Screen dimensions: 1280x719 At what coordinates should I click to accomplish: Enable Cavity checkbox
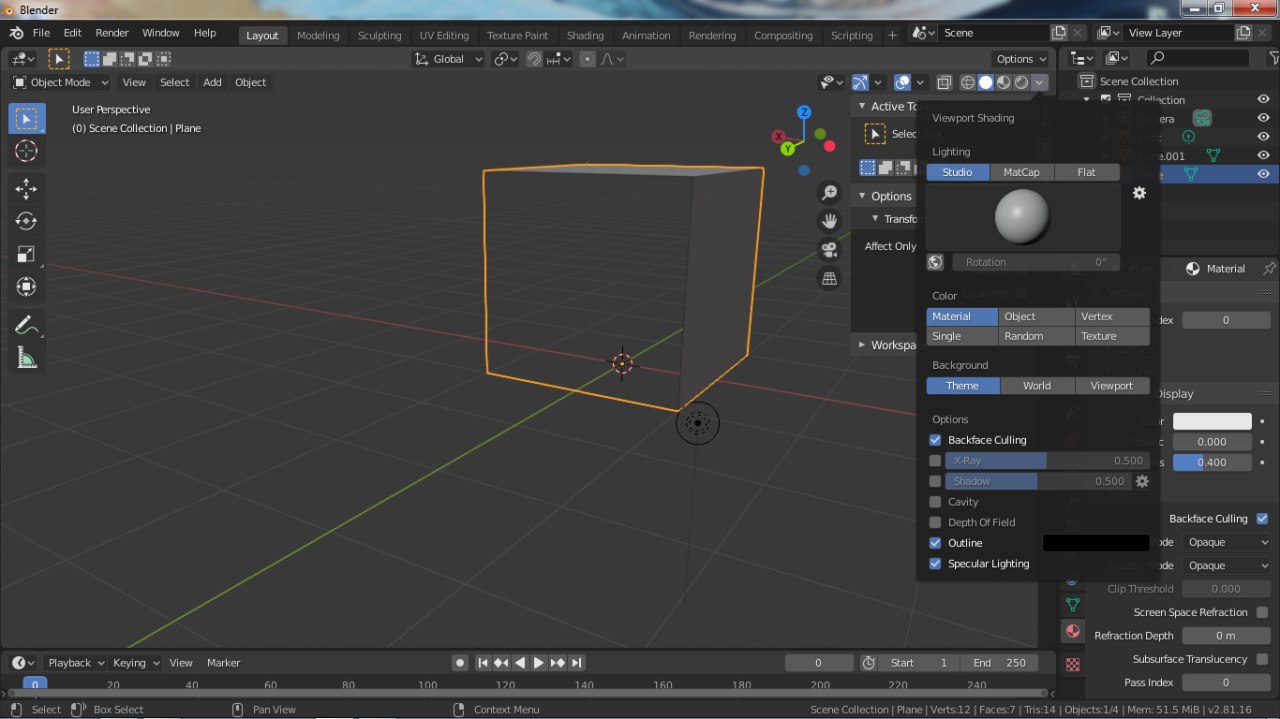936,502
